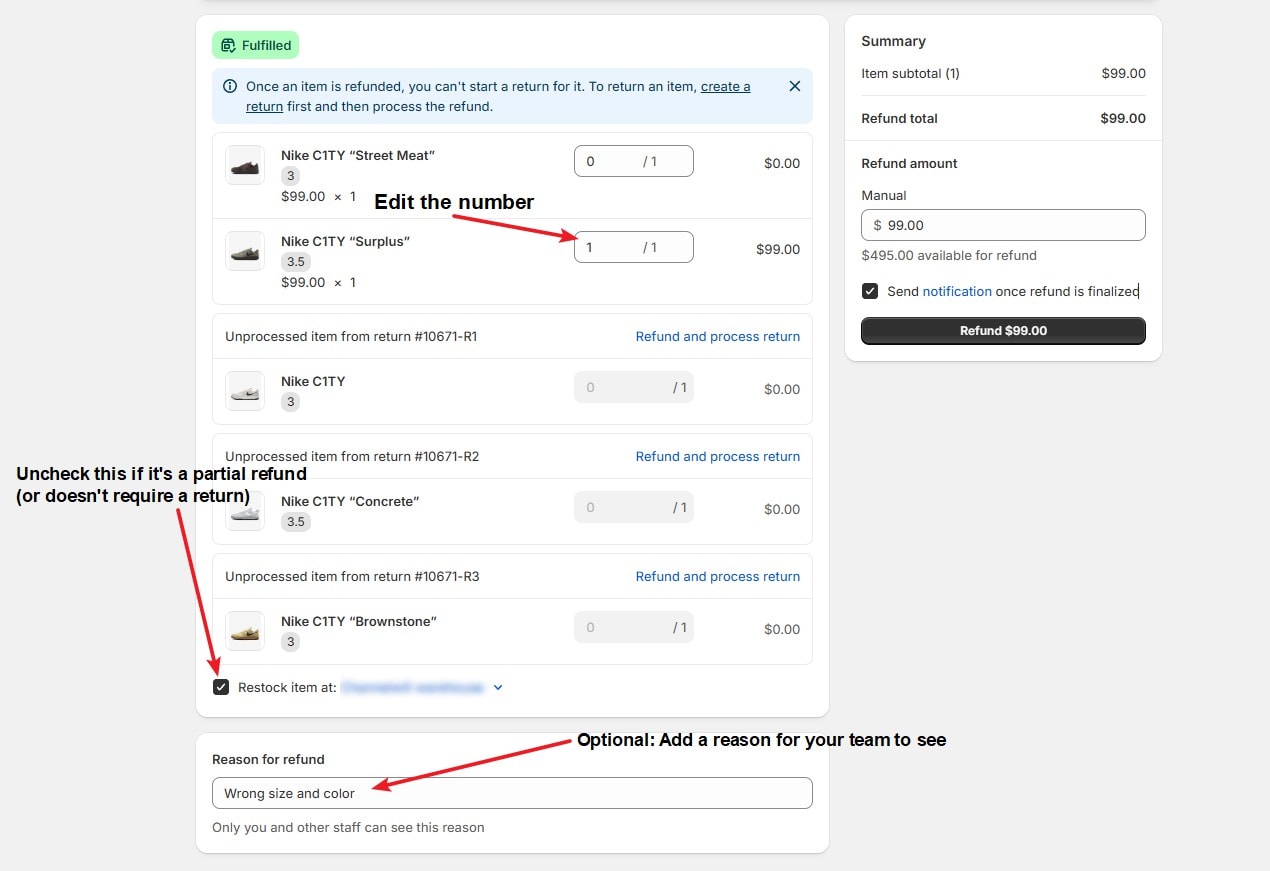Click the 'Item subtotal (1)' label
1270x871 pixels.
(x=911, y=73)
